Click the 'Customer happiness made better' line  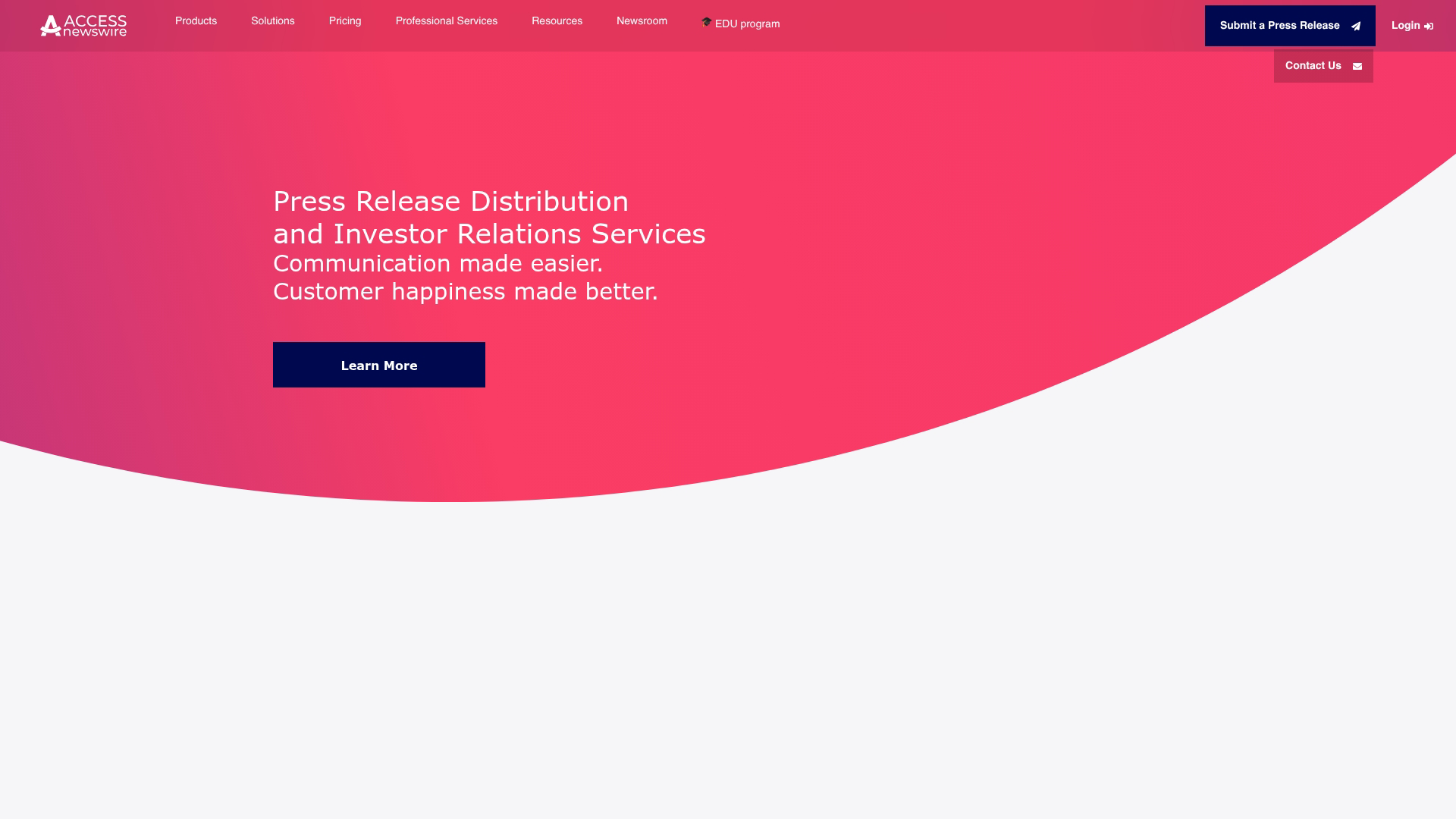click(465, 291)
